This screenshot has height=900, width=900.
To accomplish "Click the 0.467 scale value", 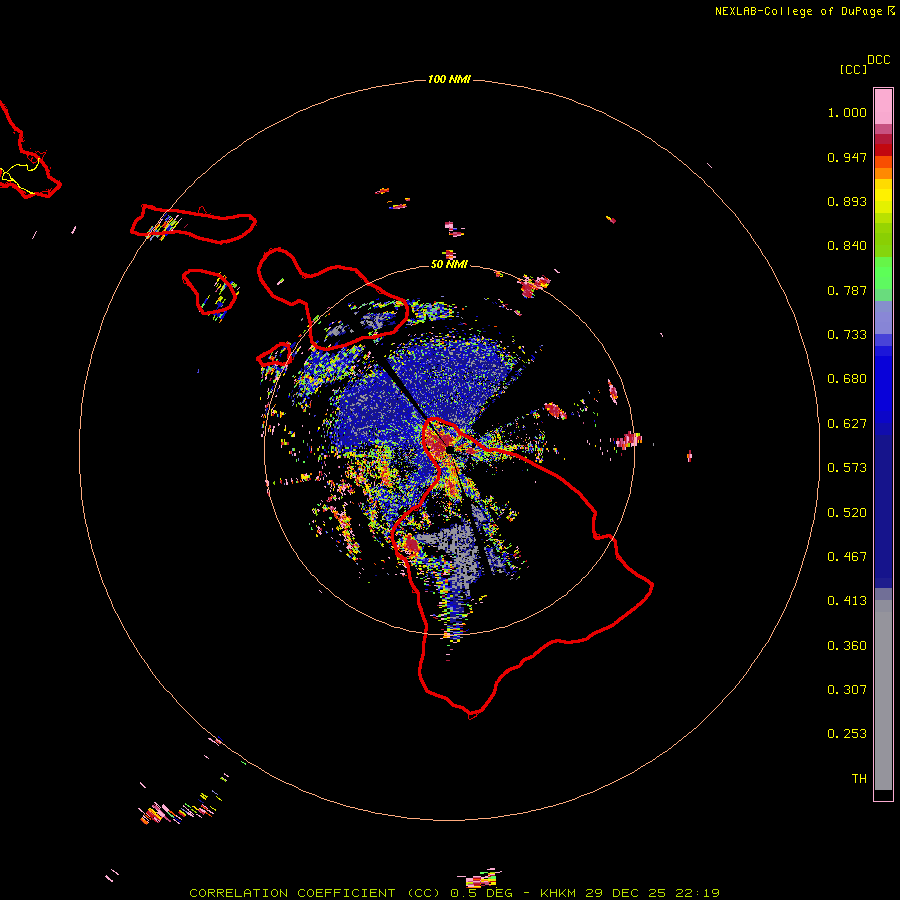I will 847,557.
